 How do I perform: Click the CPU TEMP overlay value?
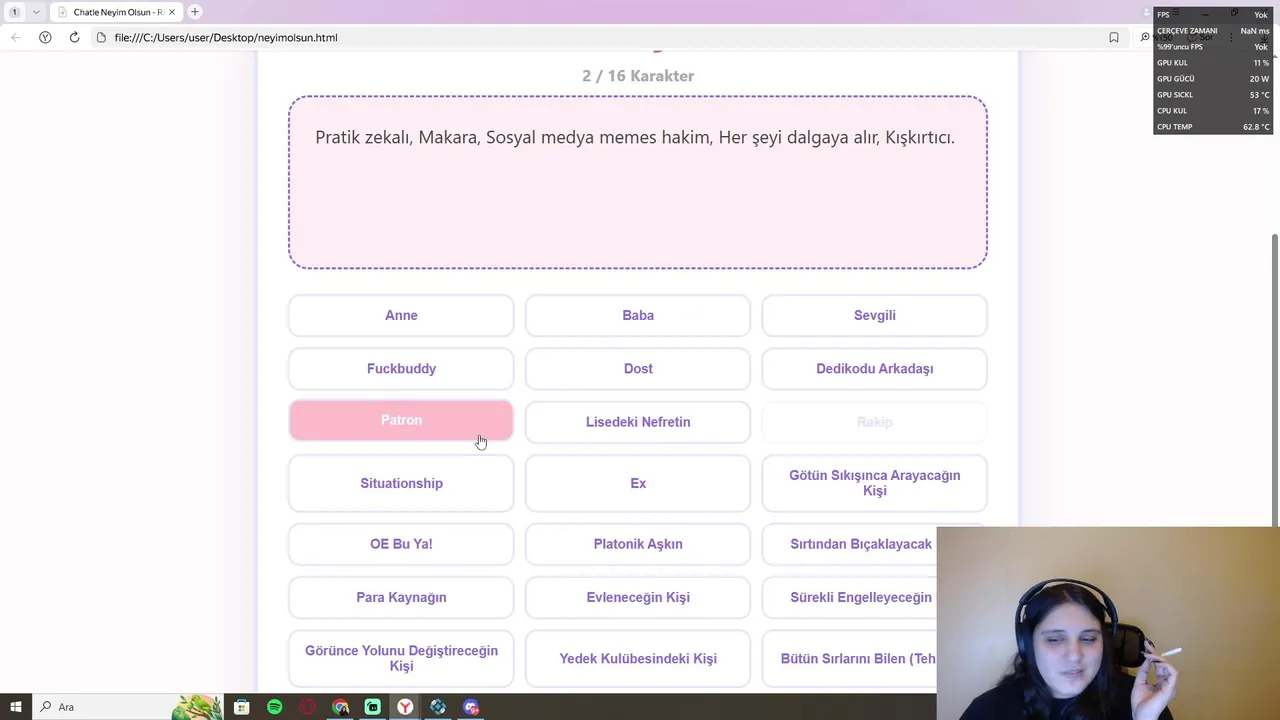[1256, 127]
